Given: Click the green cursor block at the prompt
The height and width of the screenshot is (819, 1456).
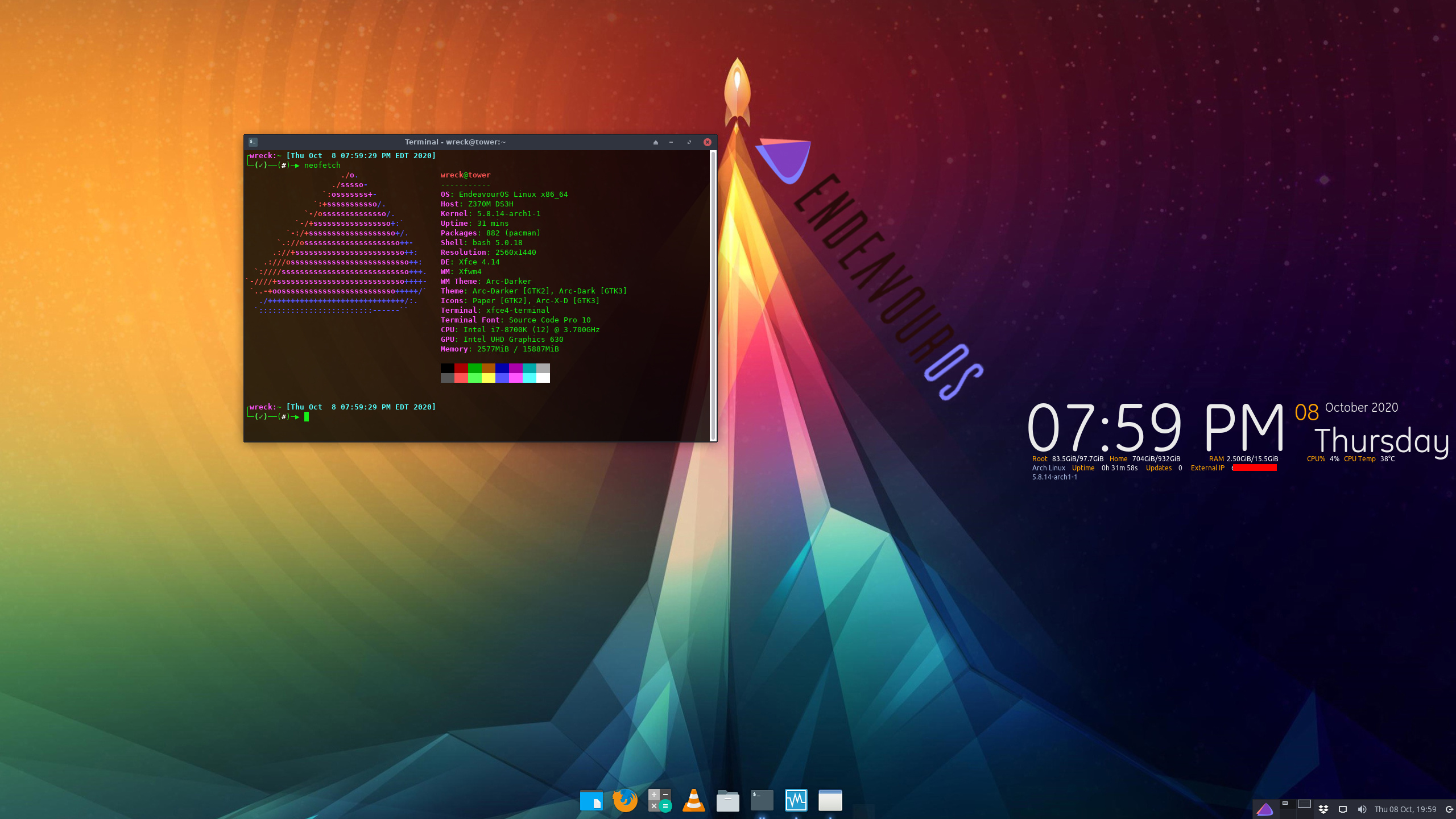Looking at the screenshot, I should (307, 417).
